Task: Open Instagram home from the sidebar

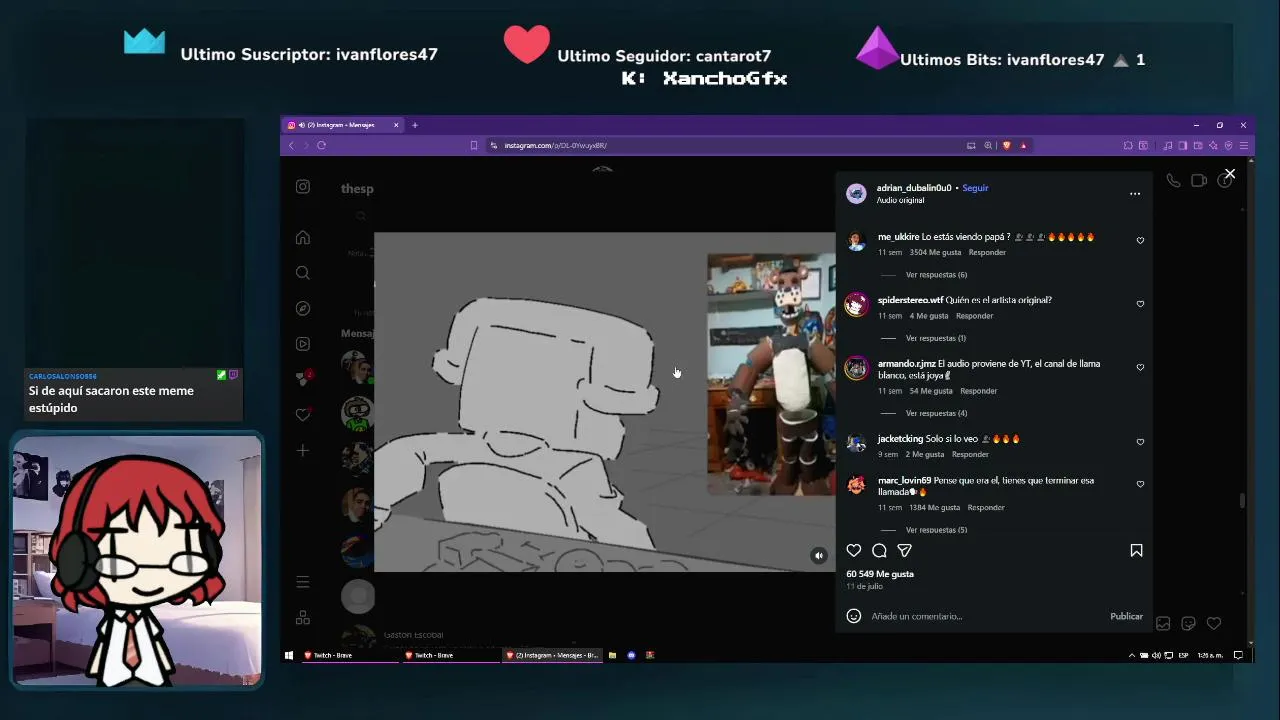Action: 303,238
